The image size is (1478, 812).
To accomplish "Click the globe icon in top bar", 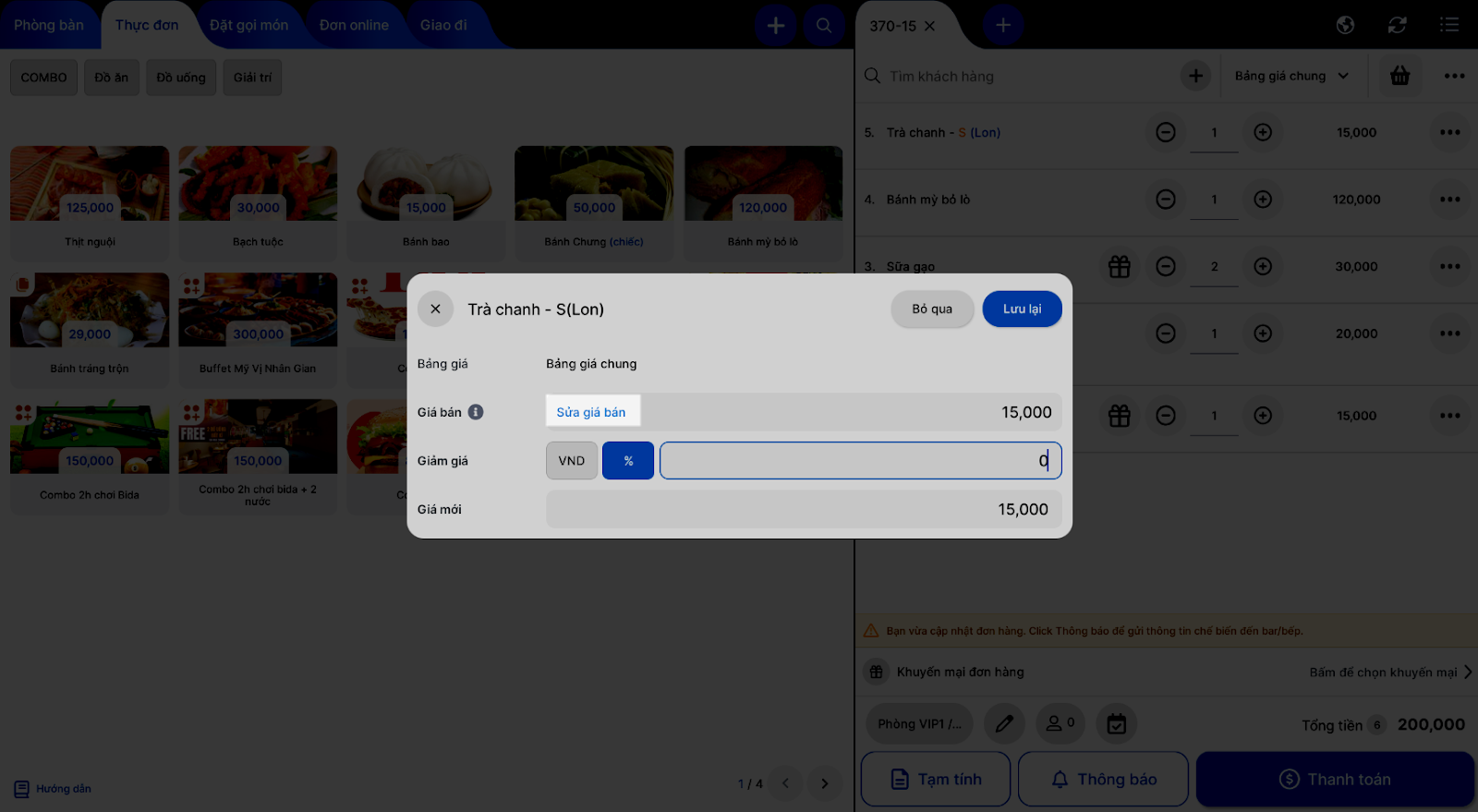I will pyautogui.click(x=1345, y=25).
